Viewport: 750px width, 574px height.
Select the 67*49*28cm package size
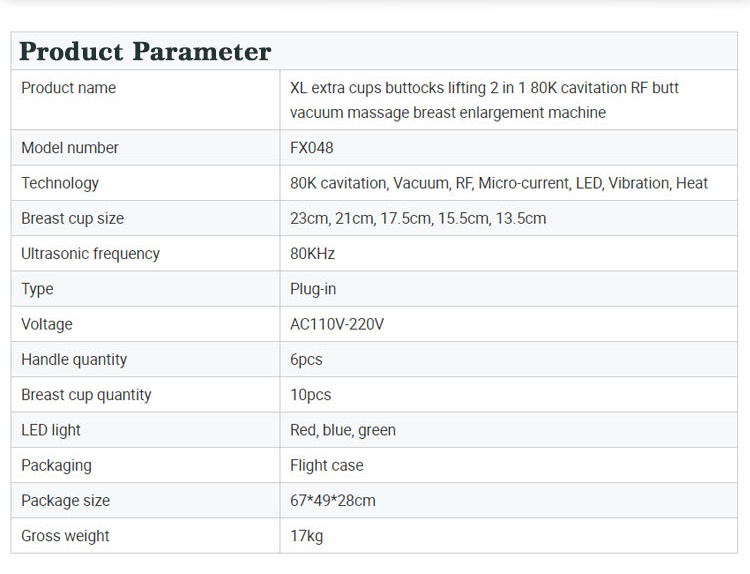(333, 500)
